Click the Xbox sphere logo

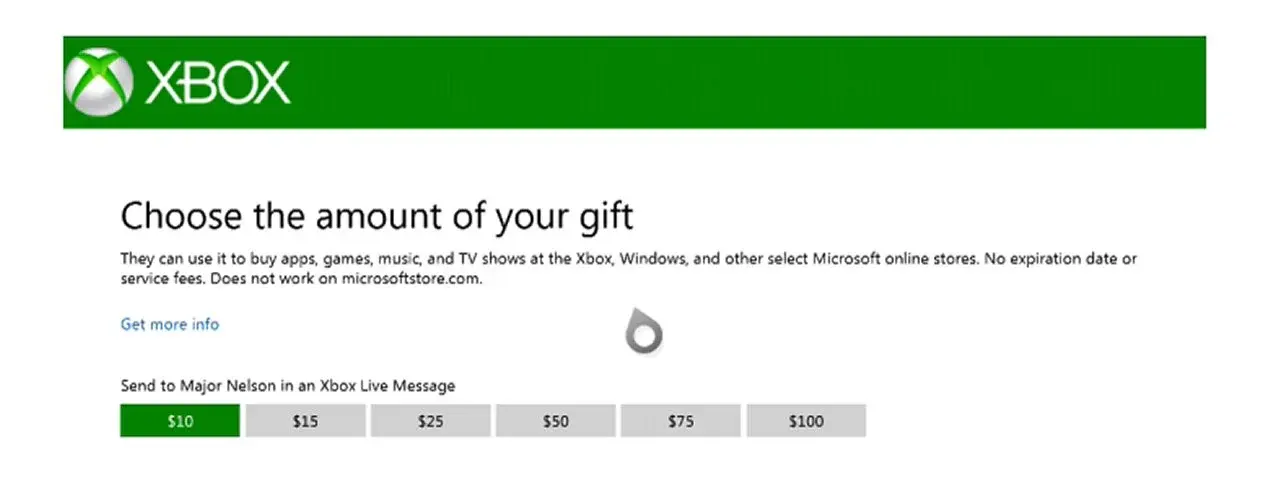(x=98, y=82)
